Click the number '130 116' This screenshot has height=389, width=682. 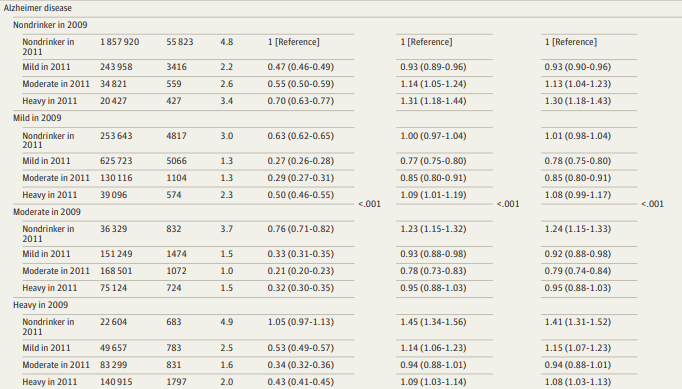click(x=116, y=178)
